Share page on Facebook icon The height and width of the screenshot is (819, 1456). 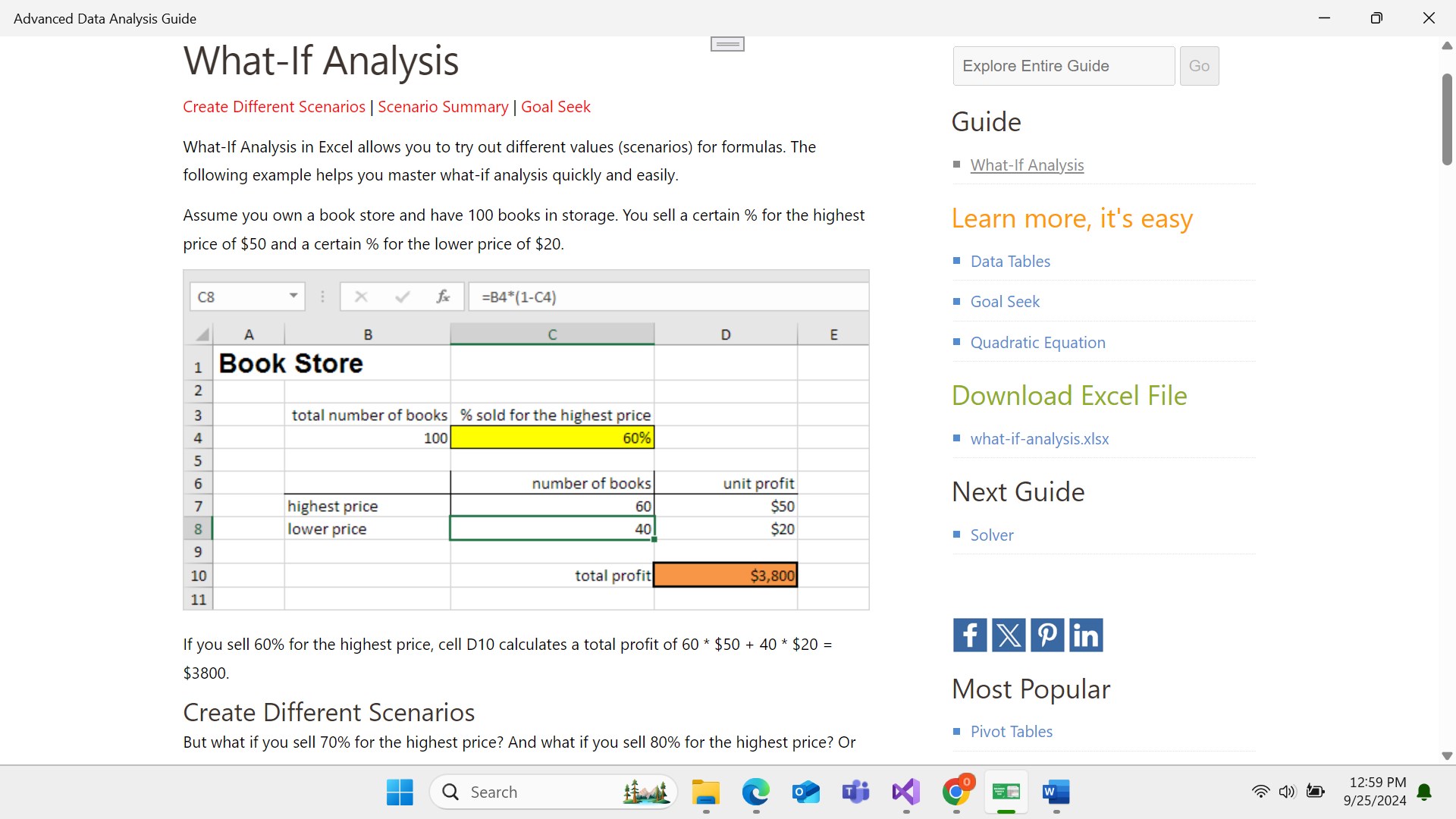coord(969,635)
